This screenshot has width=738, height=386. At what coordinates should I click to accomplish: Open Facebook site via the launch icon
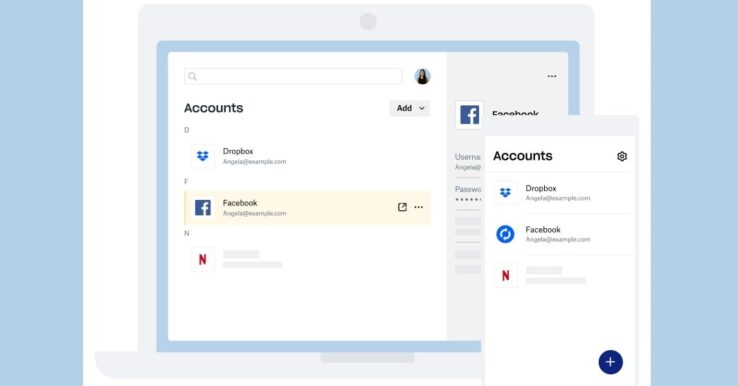[402, 207]
